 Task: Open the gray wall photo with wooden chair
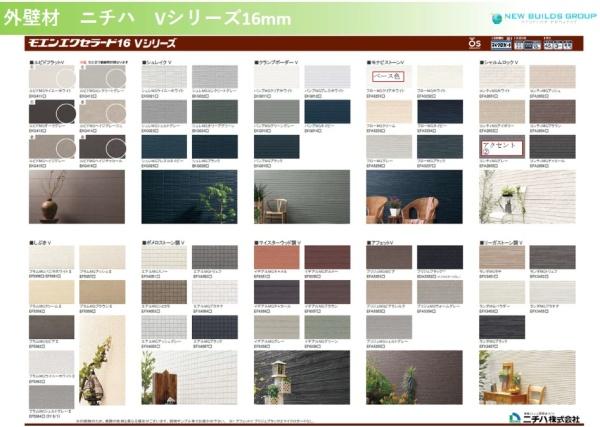302,197
